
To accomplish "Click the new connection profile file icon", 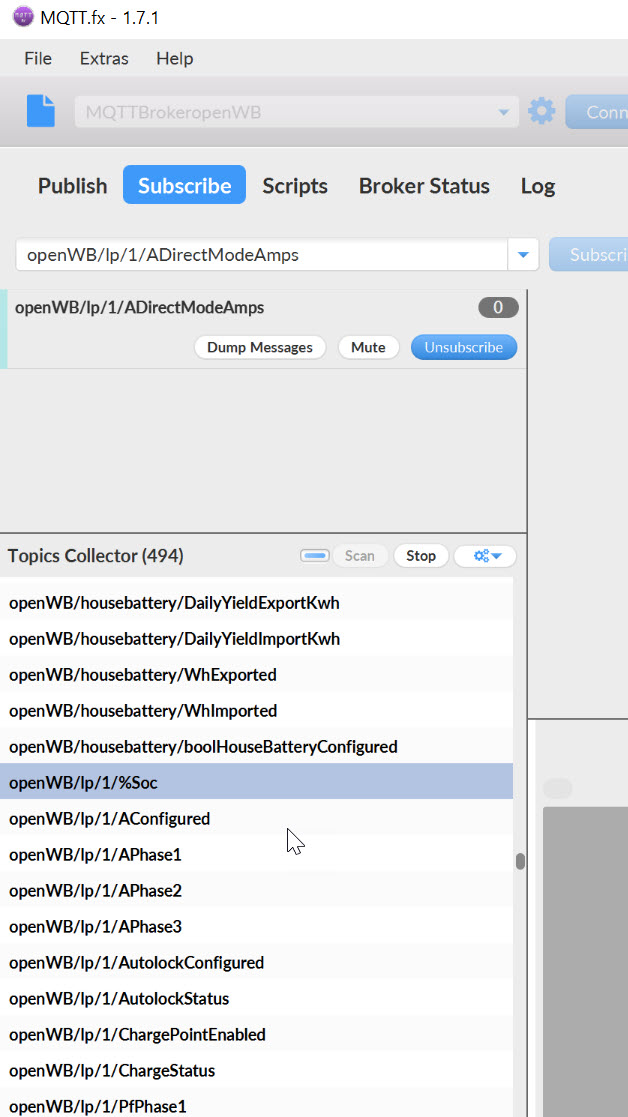I will 41,111.
